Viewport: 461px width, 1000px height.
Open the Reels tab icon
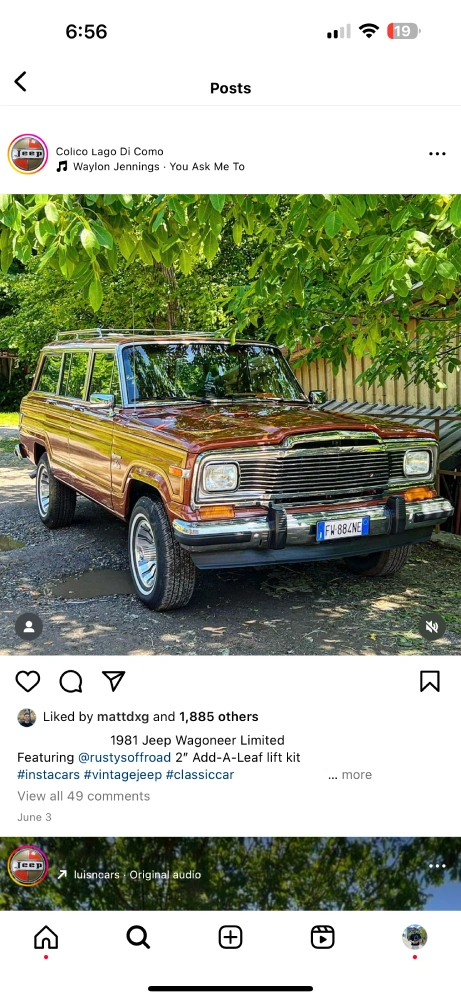click(323, 937)
